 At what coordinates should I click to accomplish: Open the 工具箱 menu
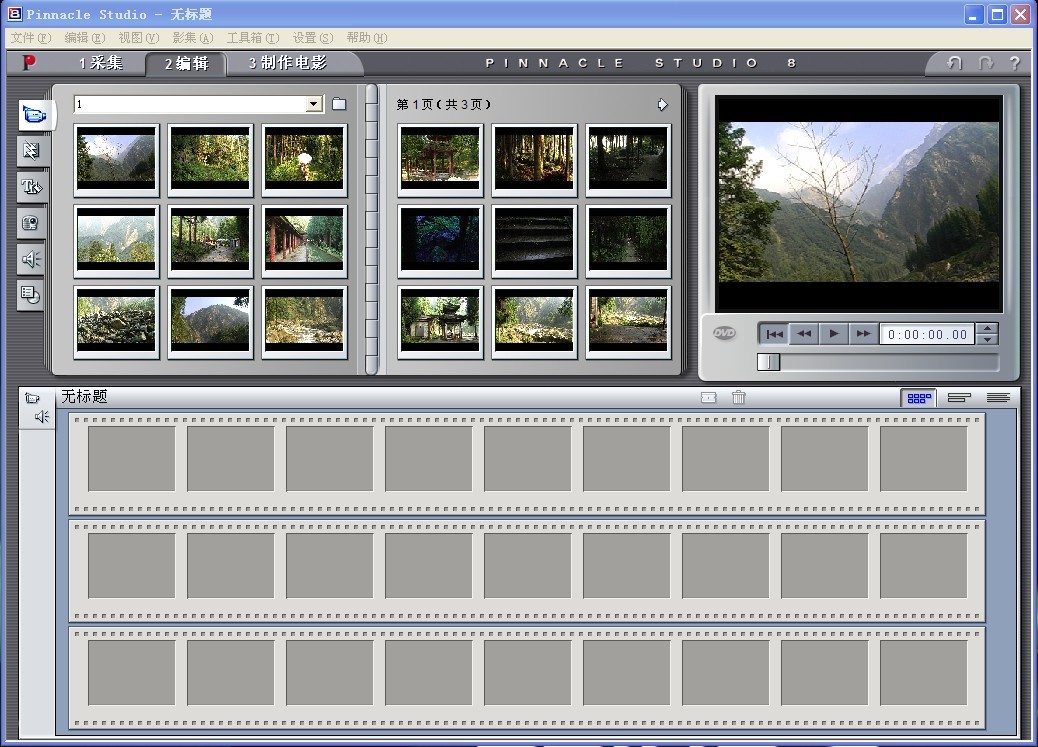pos(251,38)
